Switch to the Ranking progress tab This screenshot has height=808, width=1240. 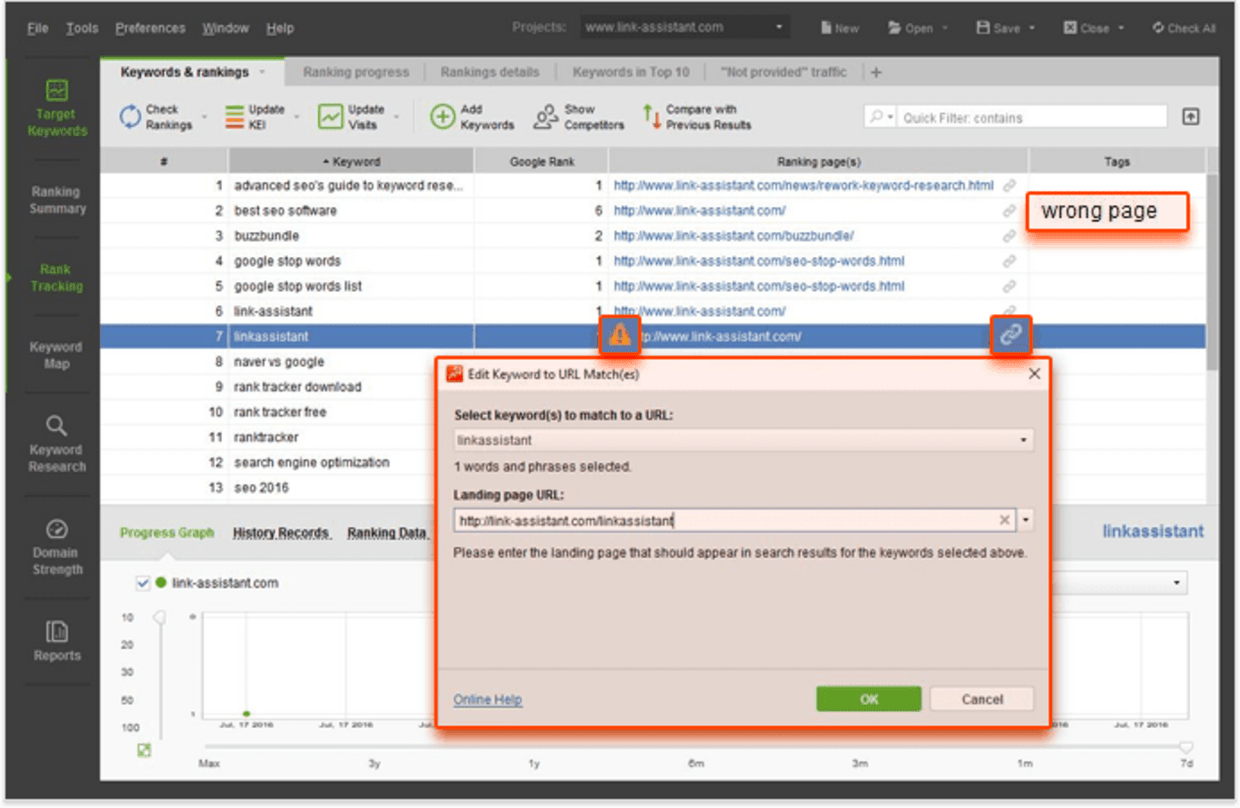click(x=355, y=71)
